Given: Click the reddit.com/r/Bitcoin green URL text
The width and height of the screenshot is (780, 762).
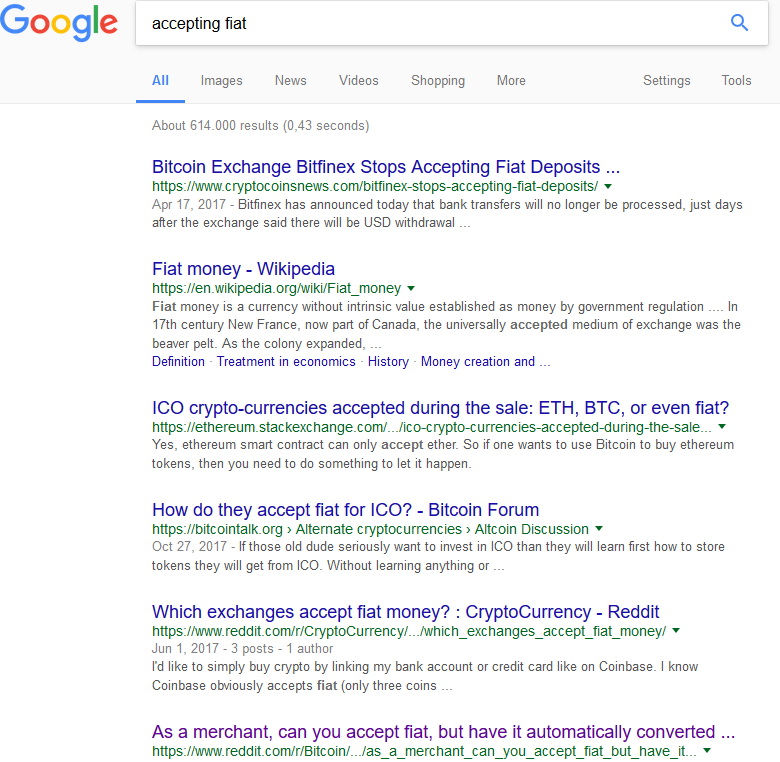Looking at the screenshot, I should click(424, 752).
